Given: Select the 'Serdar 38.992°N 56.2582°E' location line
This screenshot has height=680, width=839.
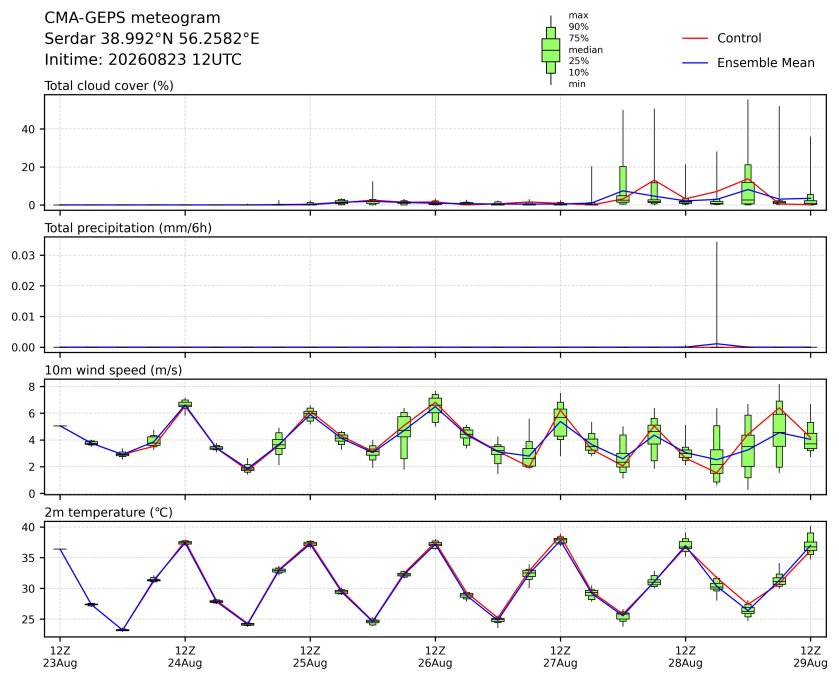Looking at the screenshot, I should [x=152, y=39].
